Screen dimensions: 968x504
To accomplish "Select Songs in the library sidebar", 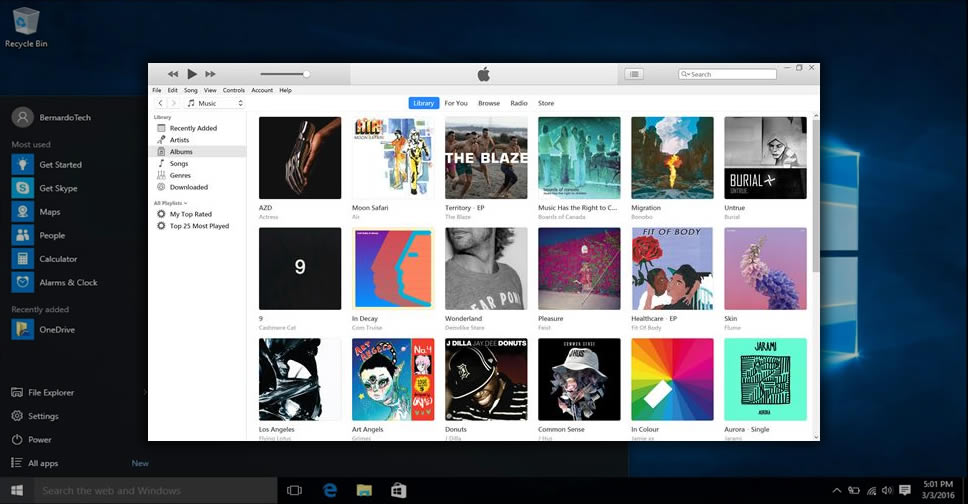I will [178, 163].
